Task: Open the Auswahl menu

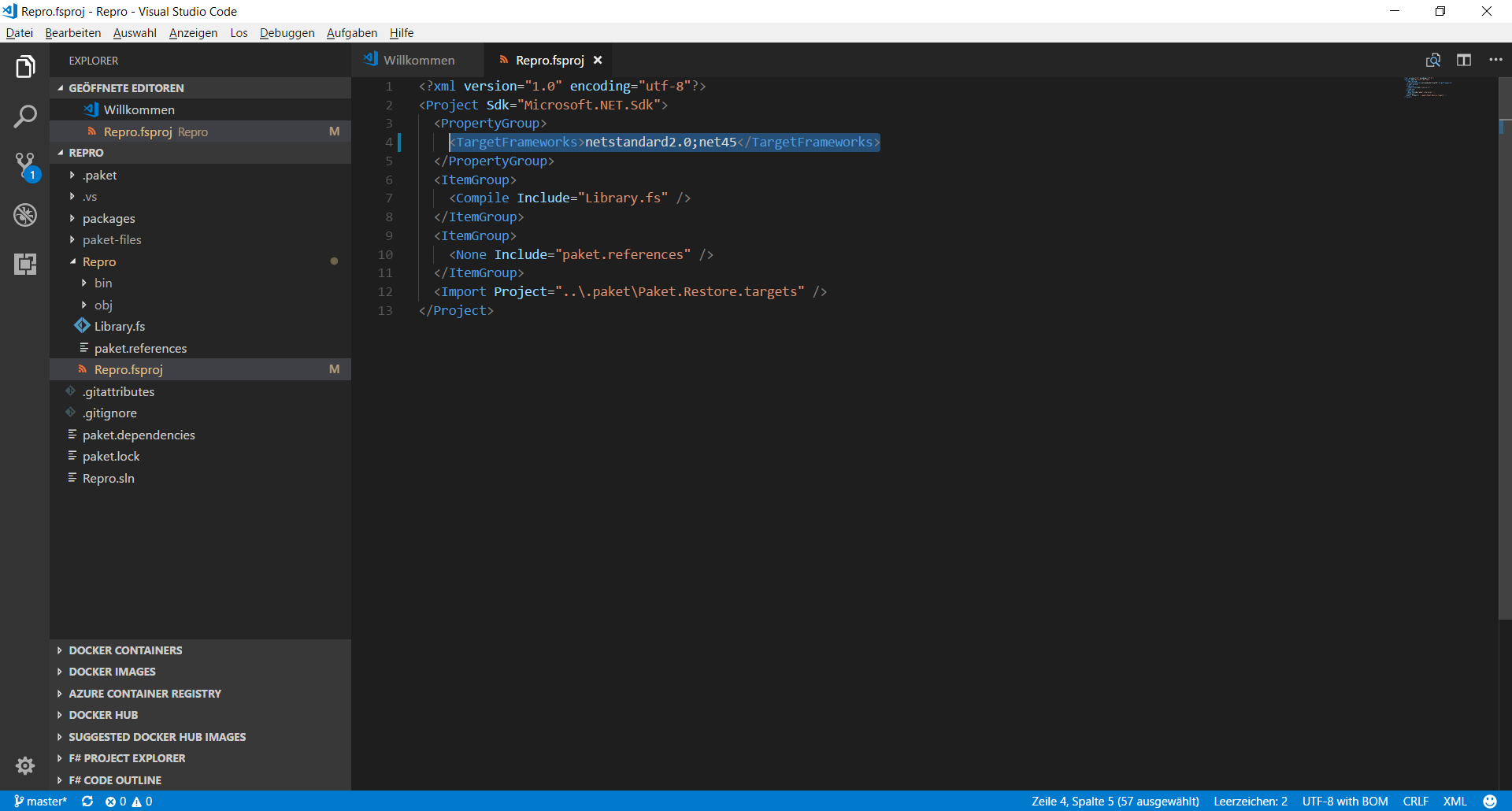Action: tap(135, 32)
